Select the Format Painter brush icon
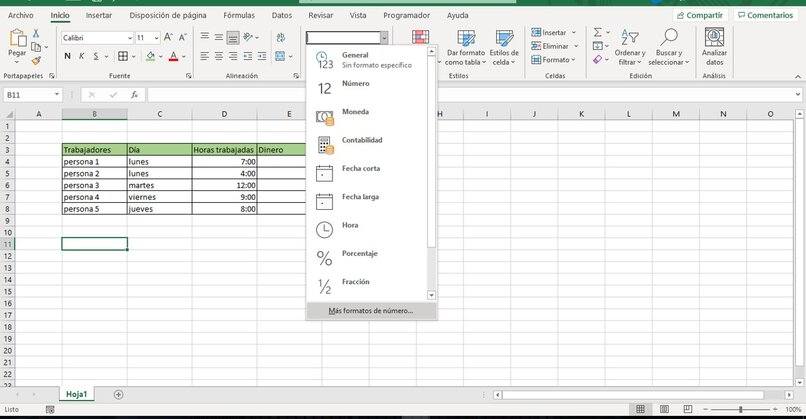Image resolution: width=806 pixels, height=419 pixels. [x=36, y=61]
